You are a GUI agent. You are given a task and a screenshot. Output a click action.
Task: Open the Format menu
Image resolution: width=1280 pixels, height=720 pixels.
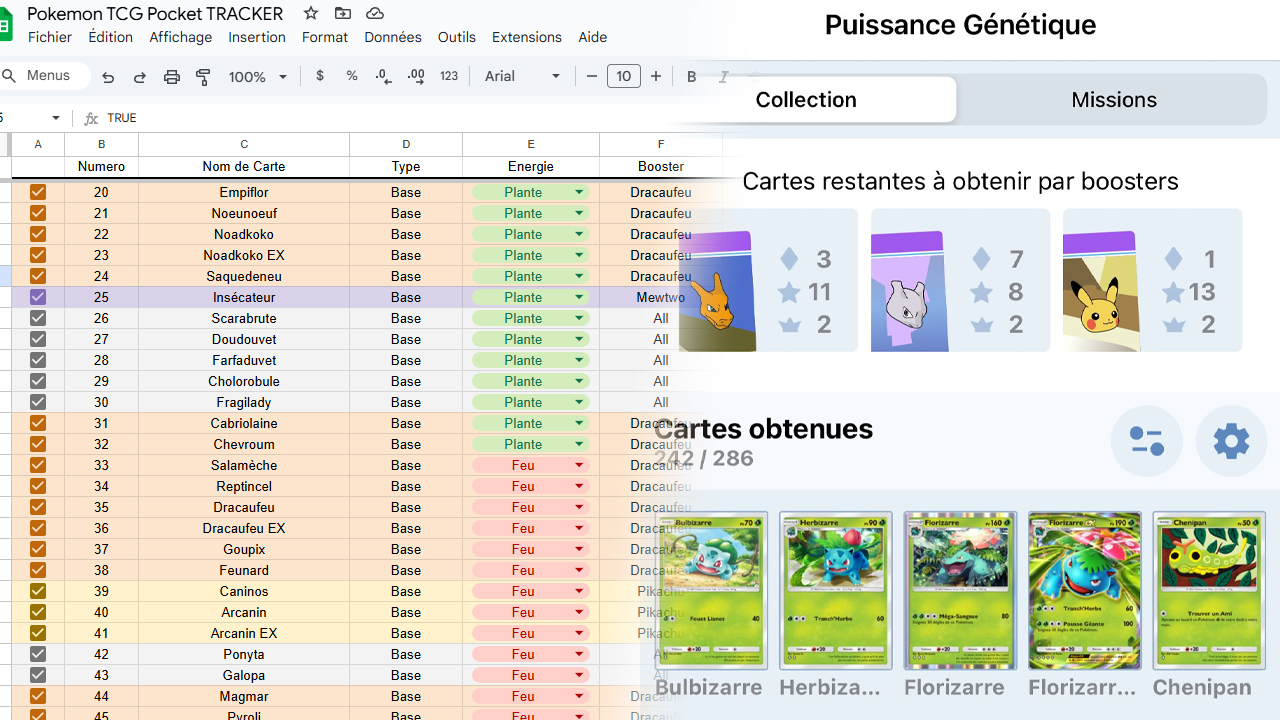tap(325, 37)
